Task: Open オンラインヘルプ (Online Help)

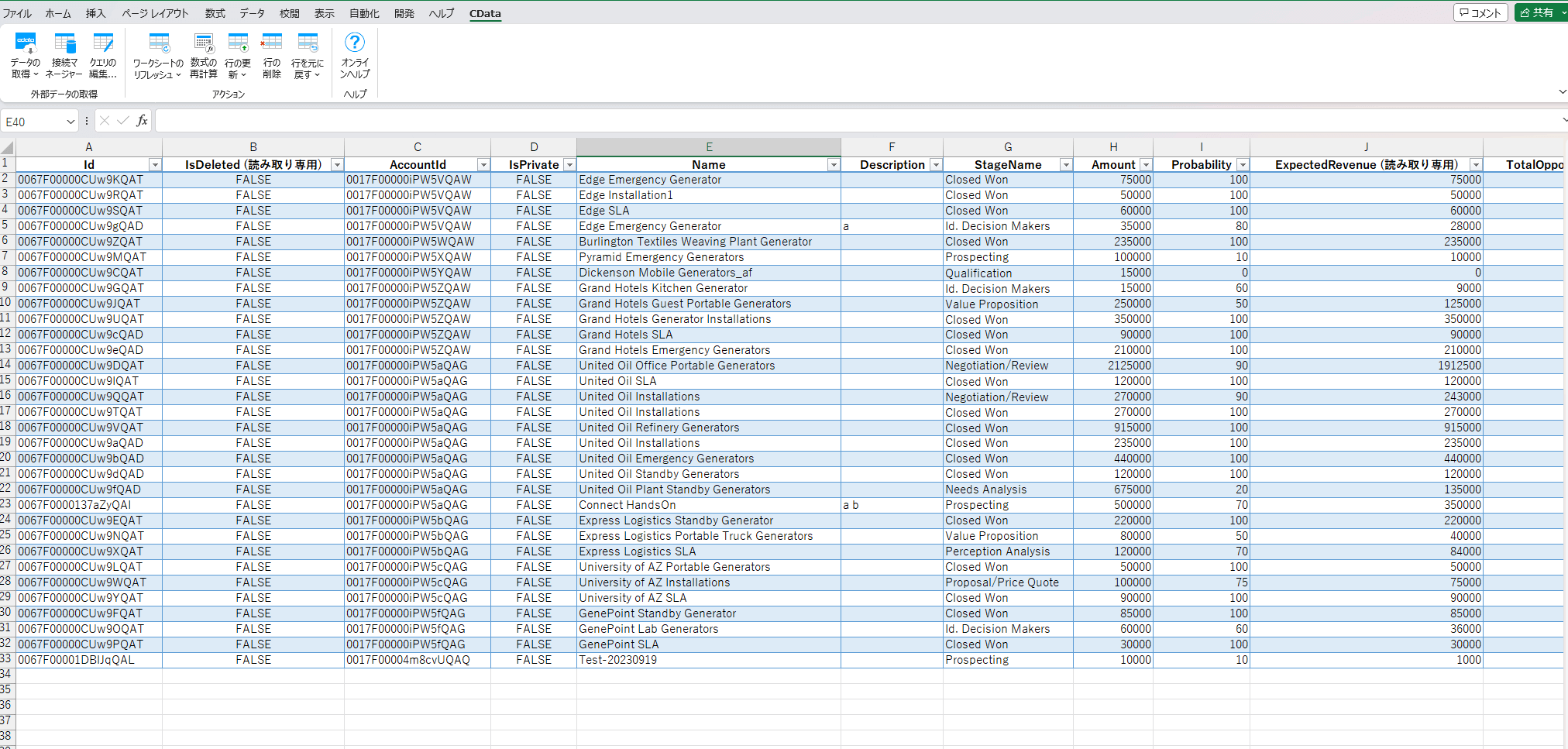Action: point(355,54)
